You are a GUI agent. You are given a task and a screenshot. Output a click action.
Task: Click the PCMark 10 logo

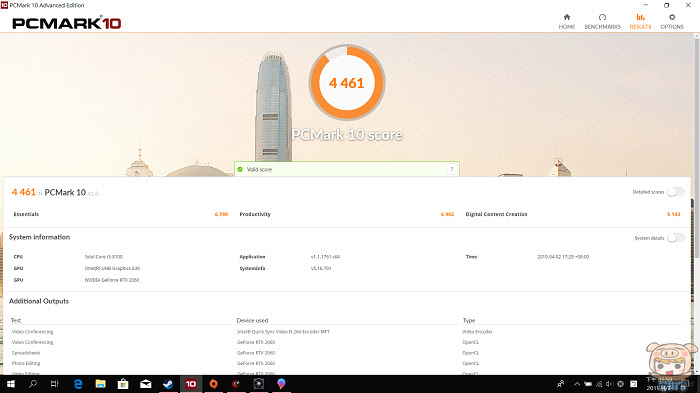pyautogui.click(x=67, y=23)
